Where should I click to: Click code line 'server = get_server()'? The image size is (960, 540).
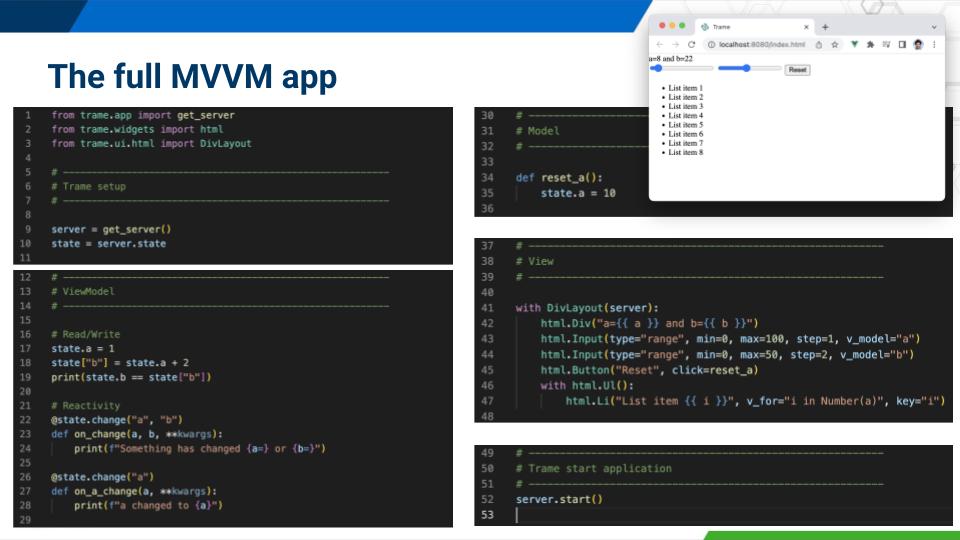pos(111,230)
